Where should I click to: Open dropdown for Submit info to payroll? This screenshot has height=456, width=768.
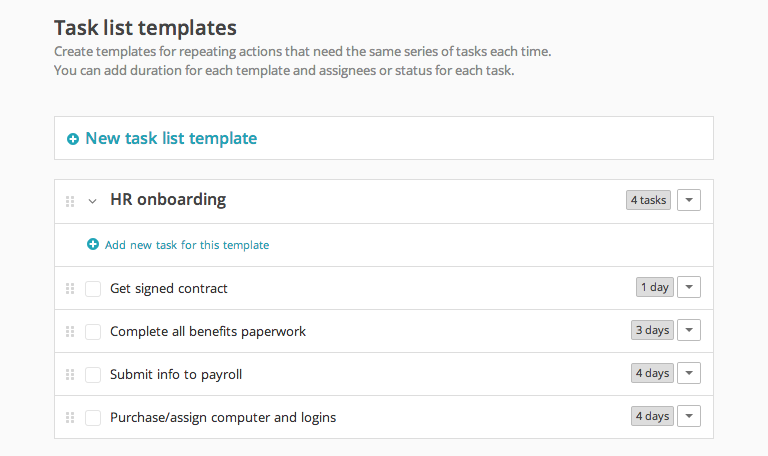(689, 373)
